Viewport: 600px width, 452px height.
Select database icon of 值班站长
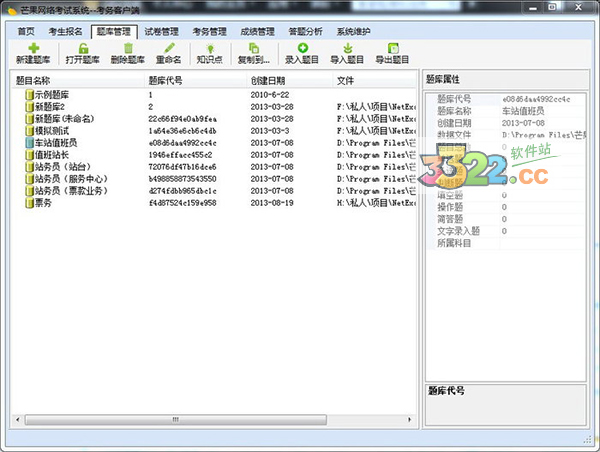(x=29, y=155)
